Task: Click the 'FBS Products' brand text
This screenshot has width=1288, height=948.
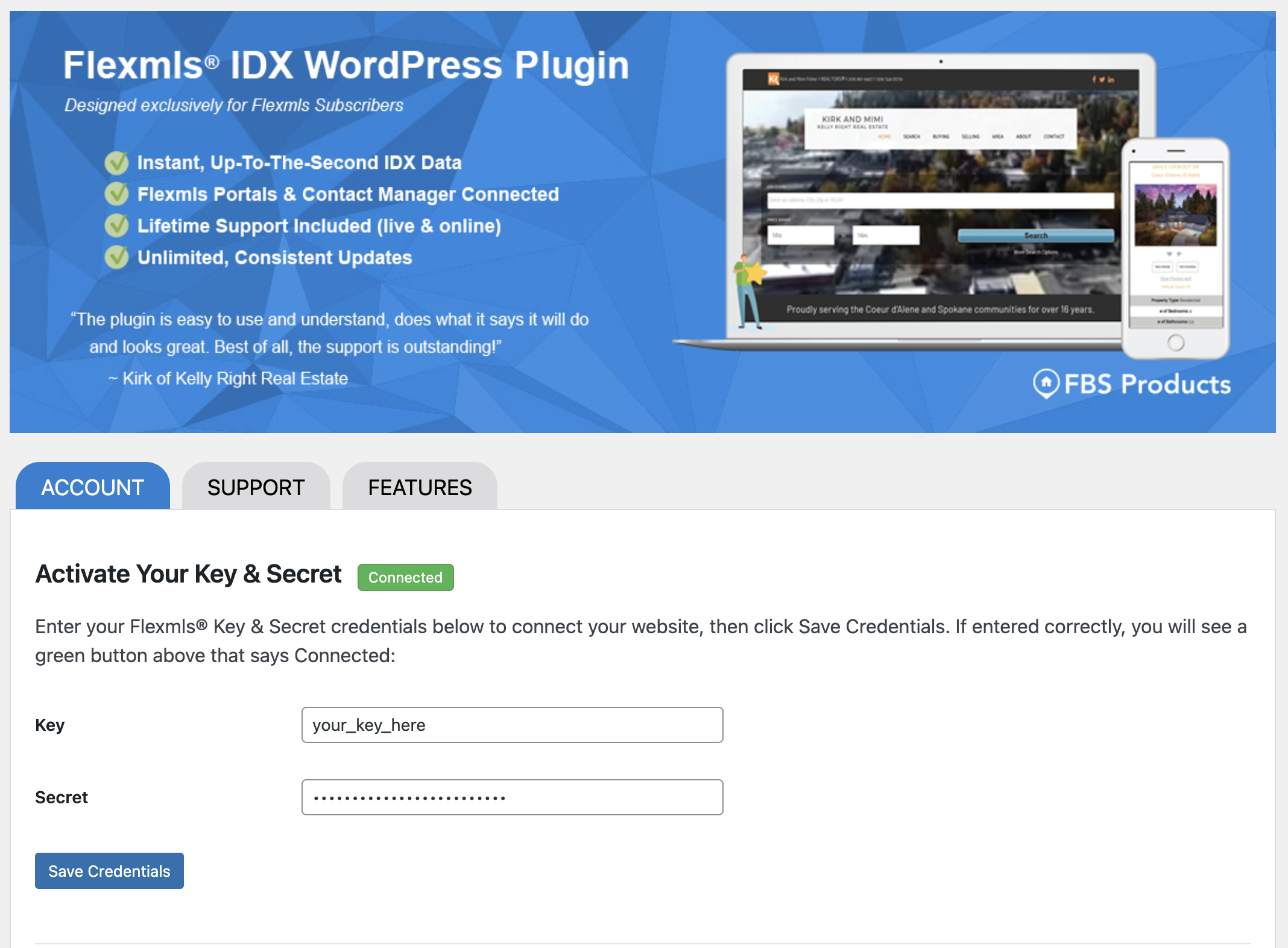Action: 1148,384
